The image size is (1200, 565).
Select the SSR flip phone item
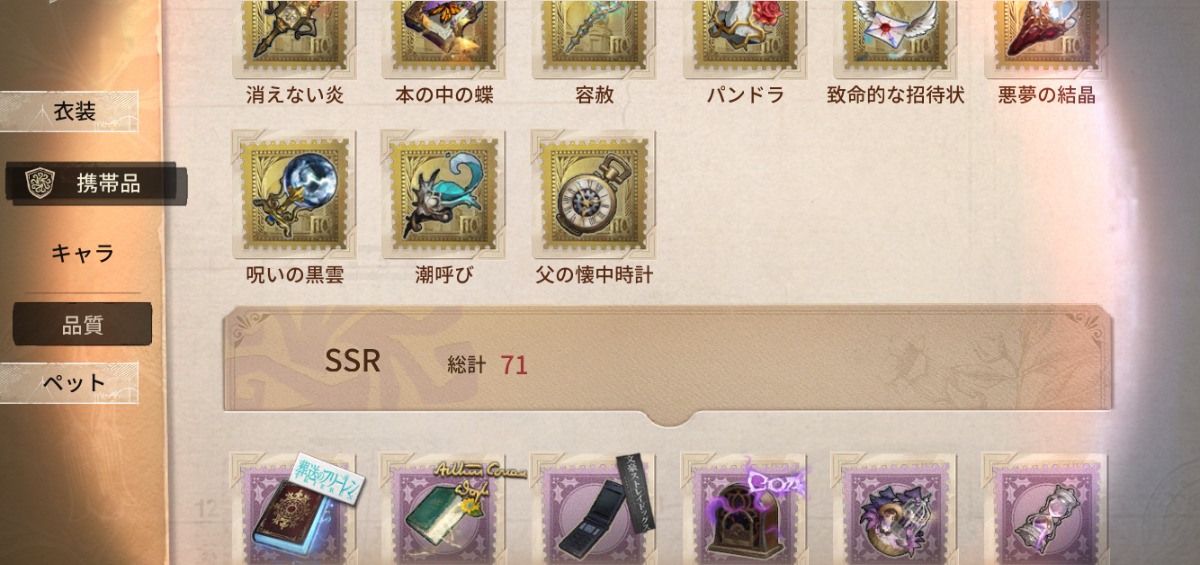tap(593, 509)
